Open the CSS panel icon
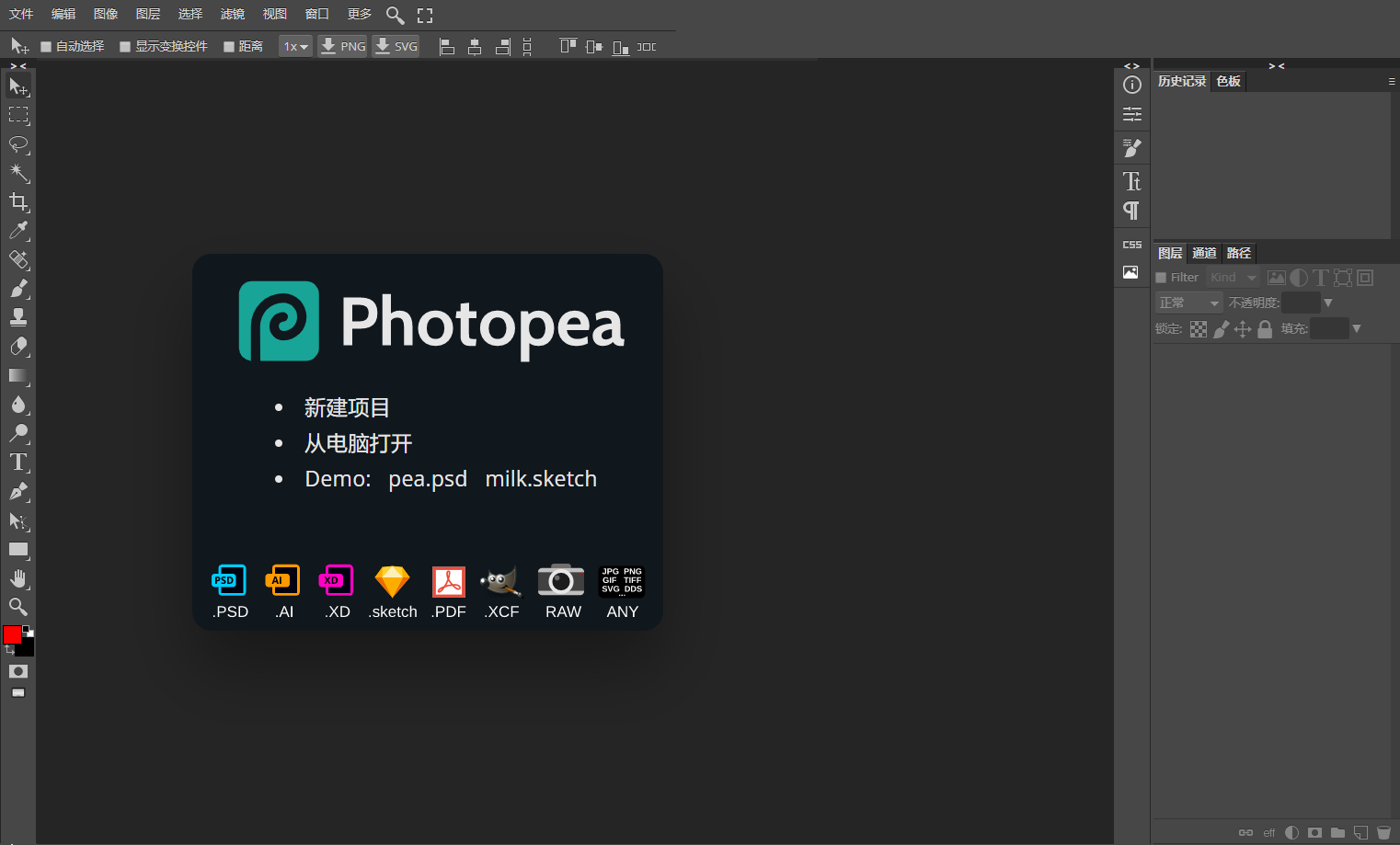Screen dimensions: 1400x845 coord(1132,245)
